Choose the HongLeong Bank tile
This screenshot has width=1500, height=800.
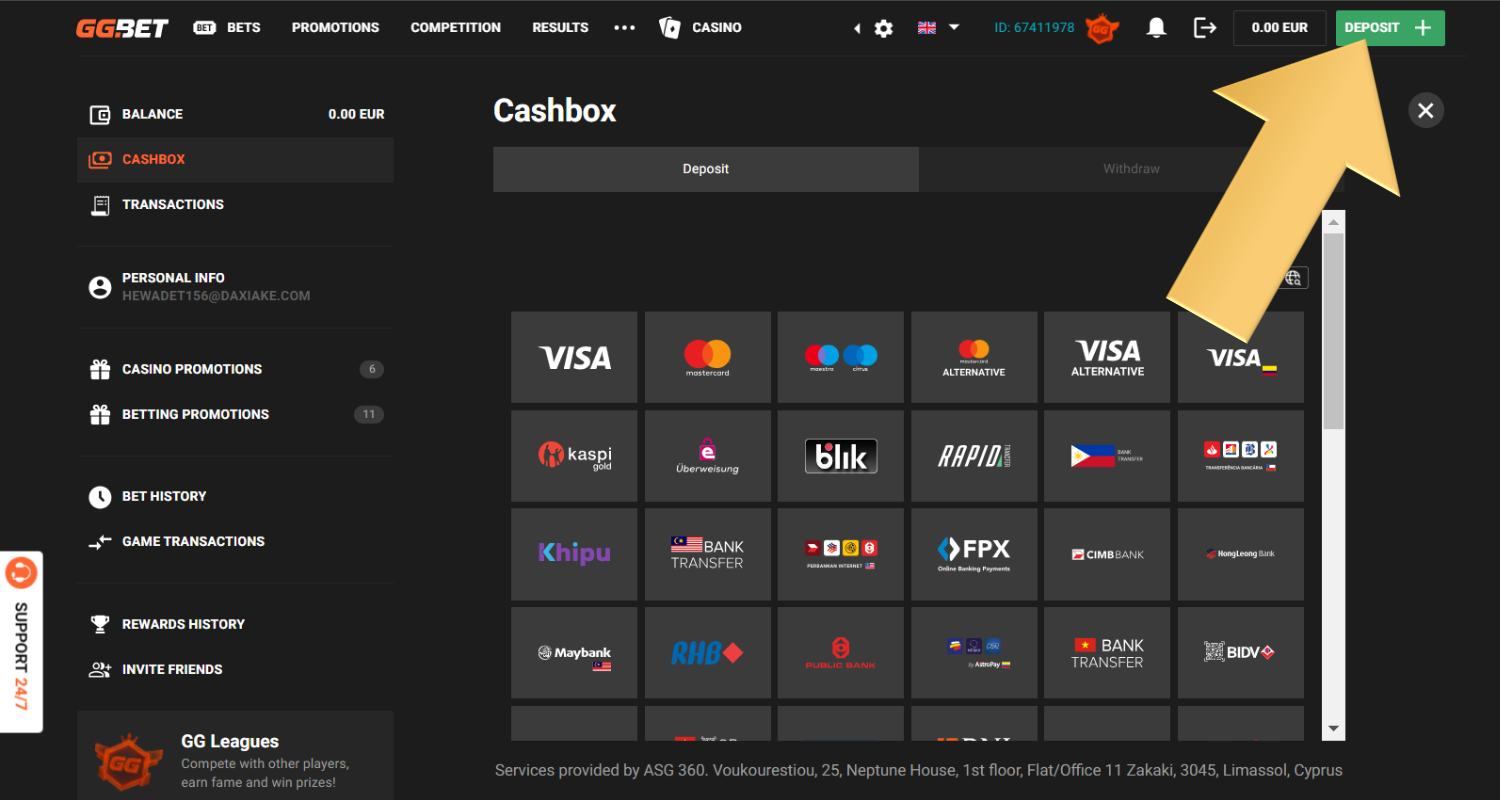pyautogui.click(x=1241, y=554)
